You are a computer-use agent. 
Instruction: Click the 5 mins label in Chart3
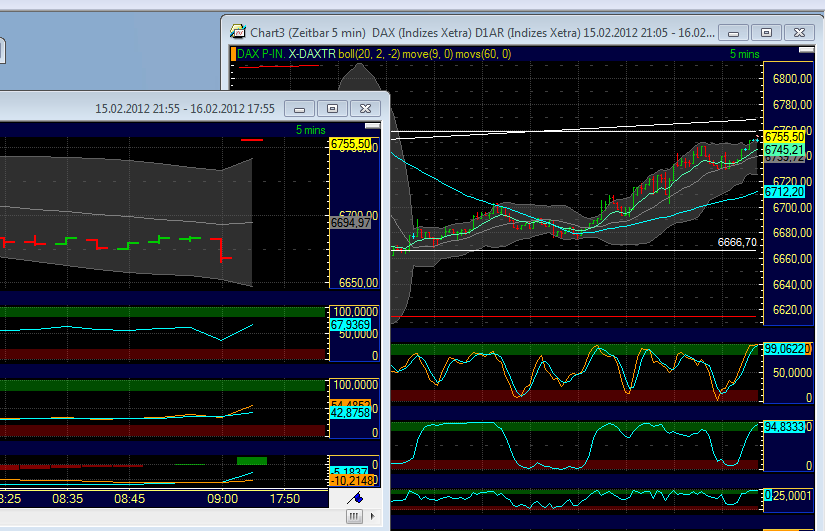pos(744,54)
